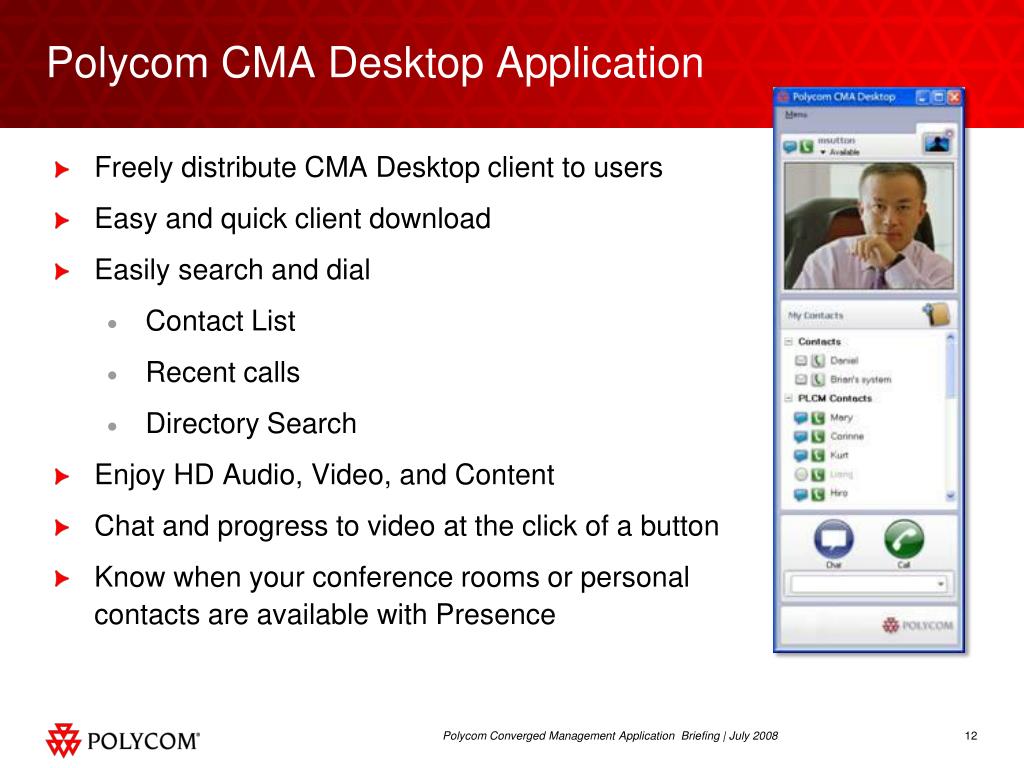Select the Daniel contact name

(844, 360)
